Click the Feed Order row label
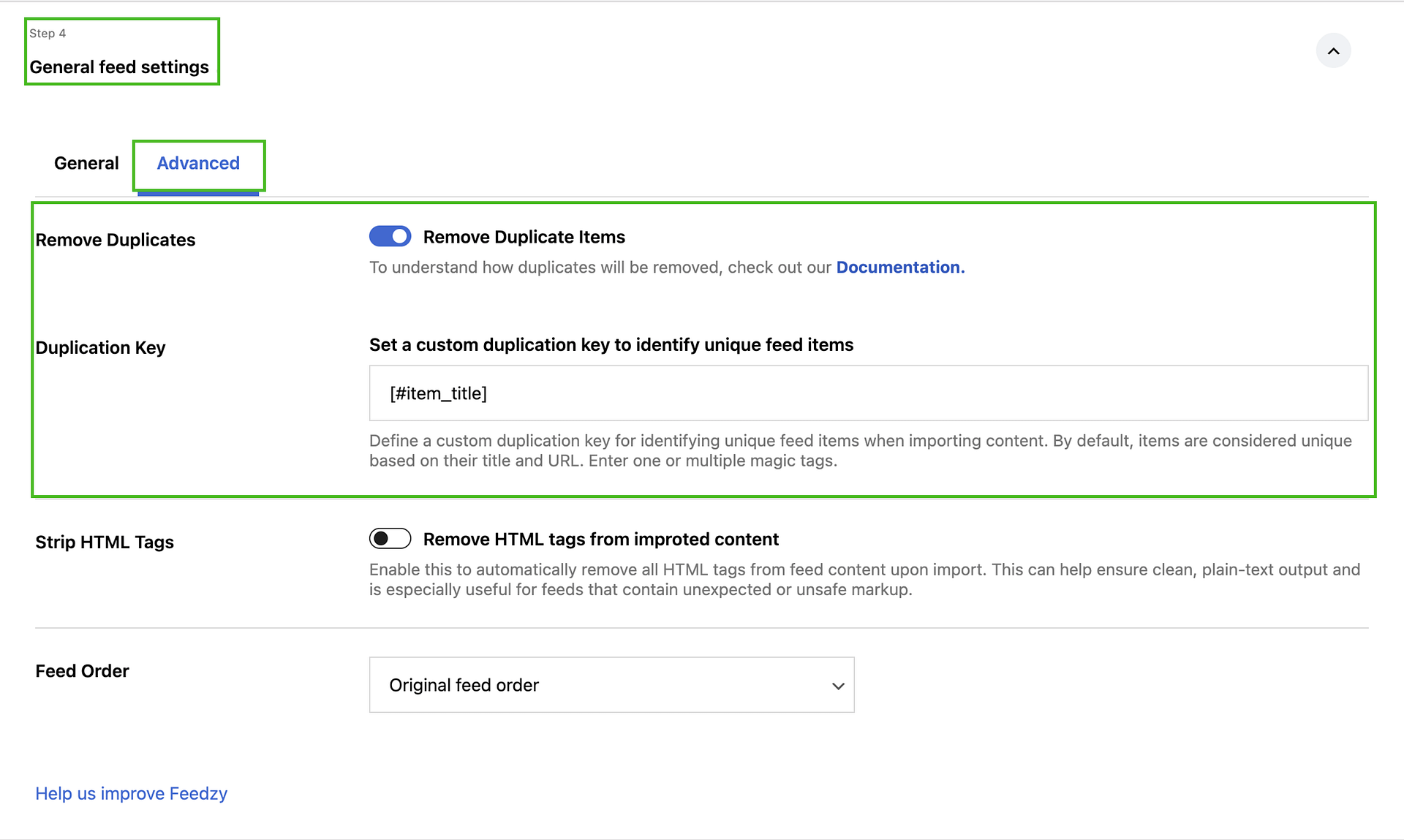Screen dimensions: 1404x840 click(82, 671)
